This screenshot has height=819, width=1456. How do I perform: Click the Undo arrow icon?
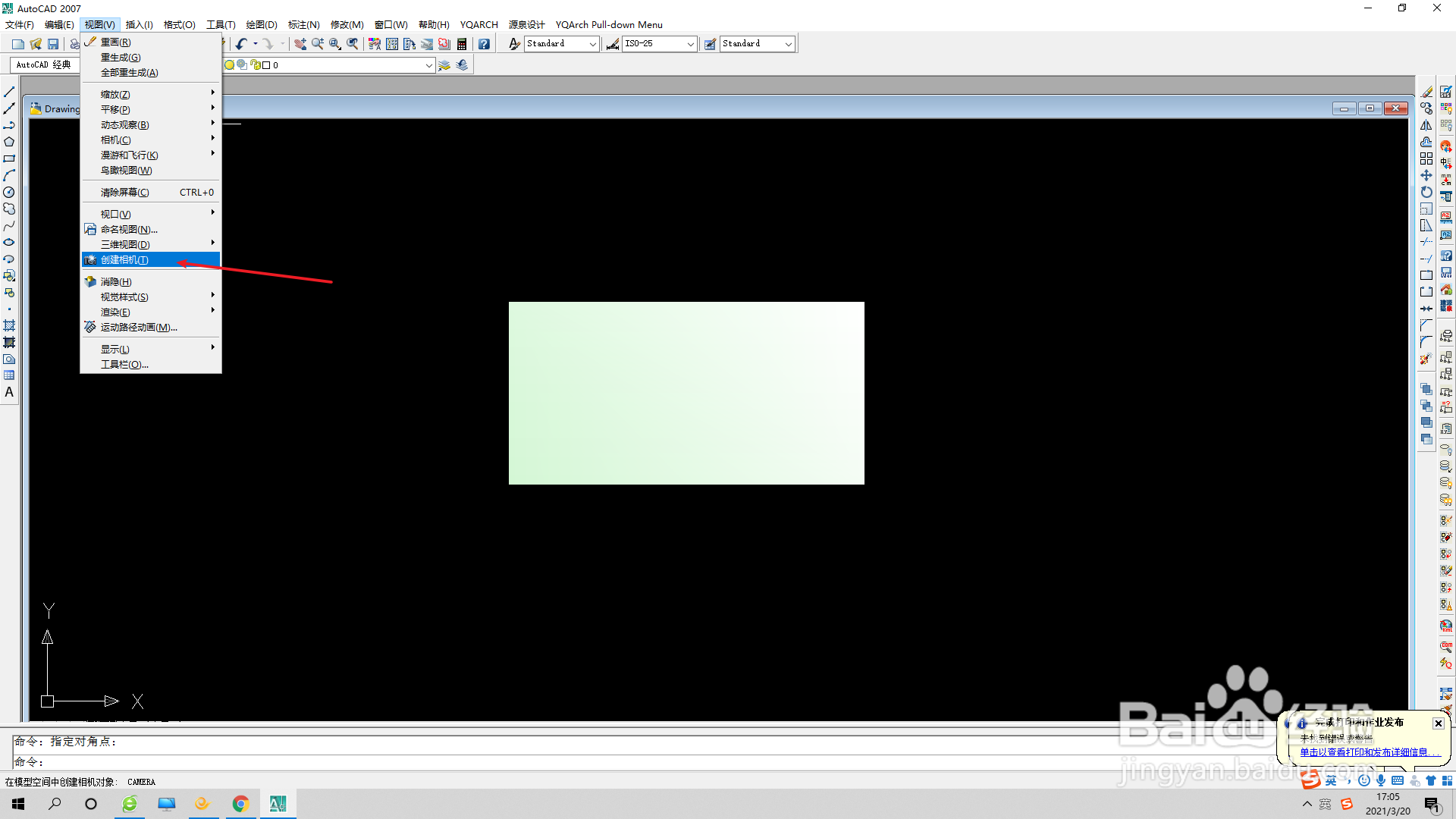(x=241, y=44)
